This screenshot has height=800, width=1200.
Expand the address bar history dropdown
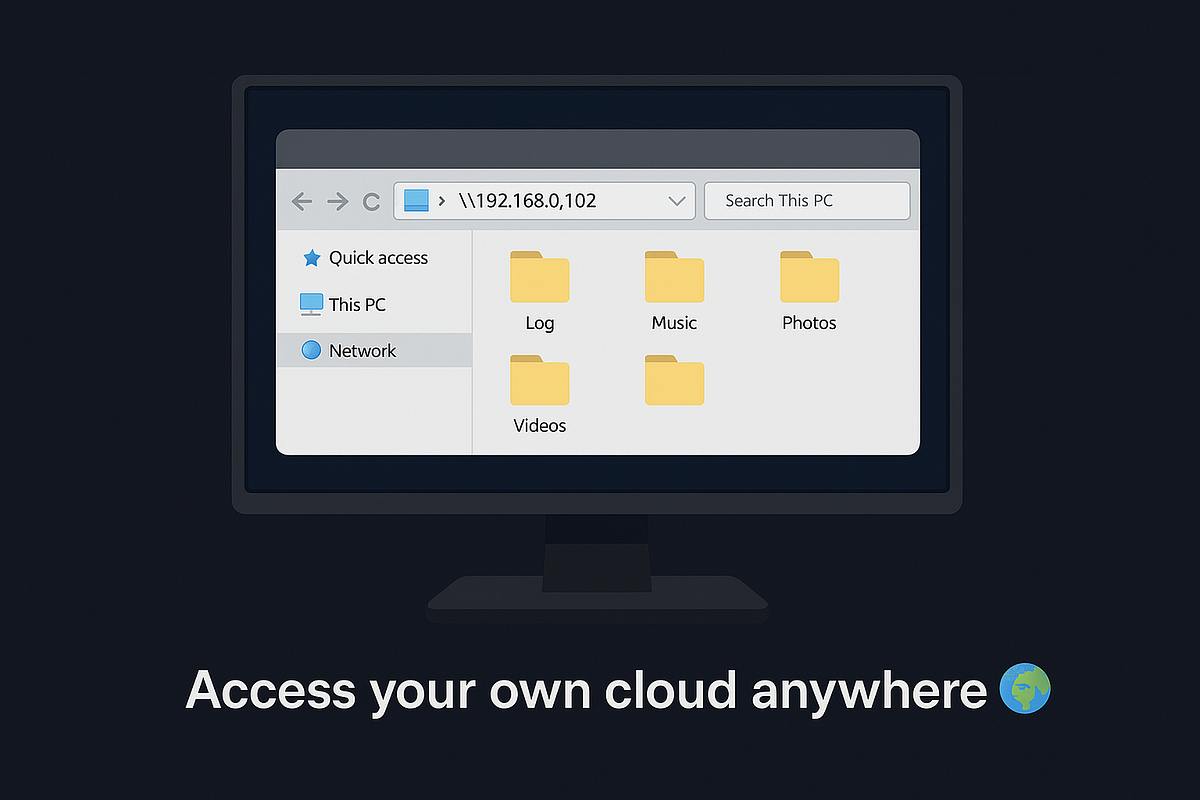point(677,201)
